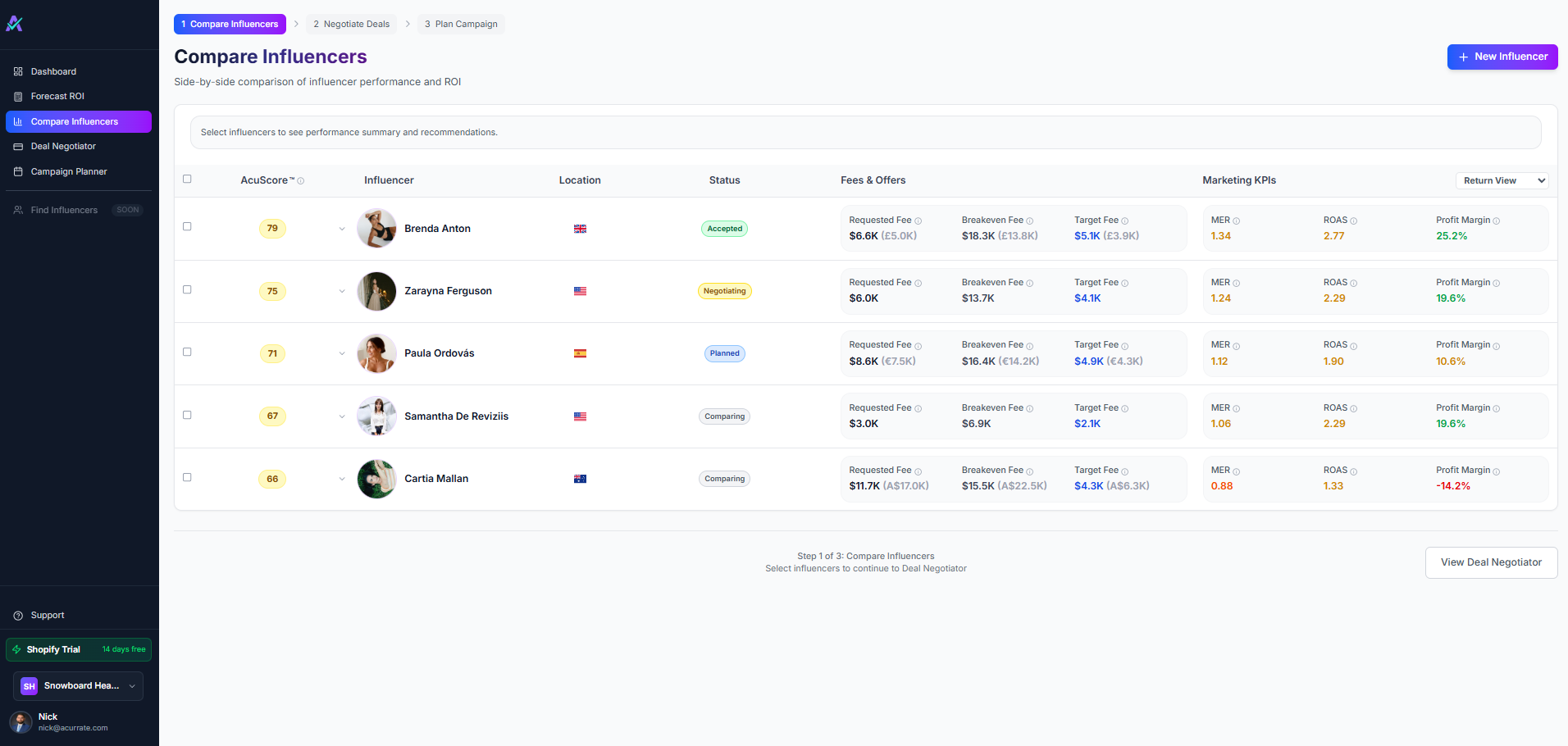
Task: Click the MER info icon for Brenda Anton
Action: click(1236, 221)
